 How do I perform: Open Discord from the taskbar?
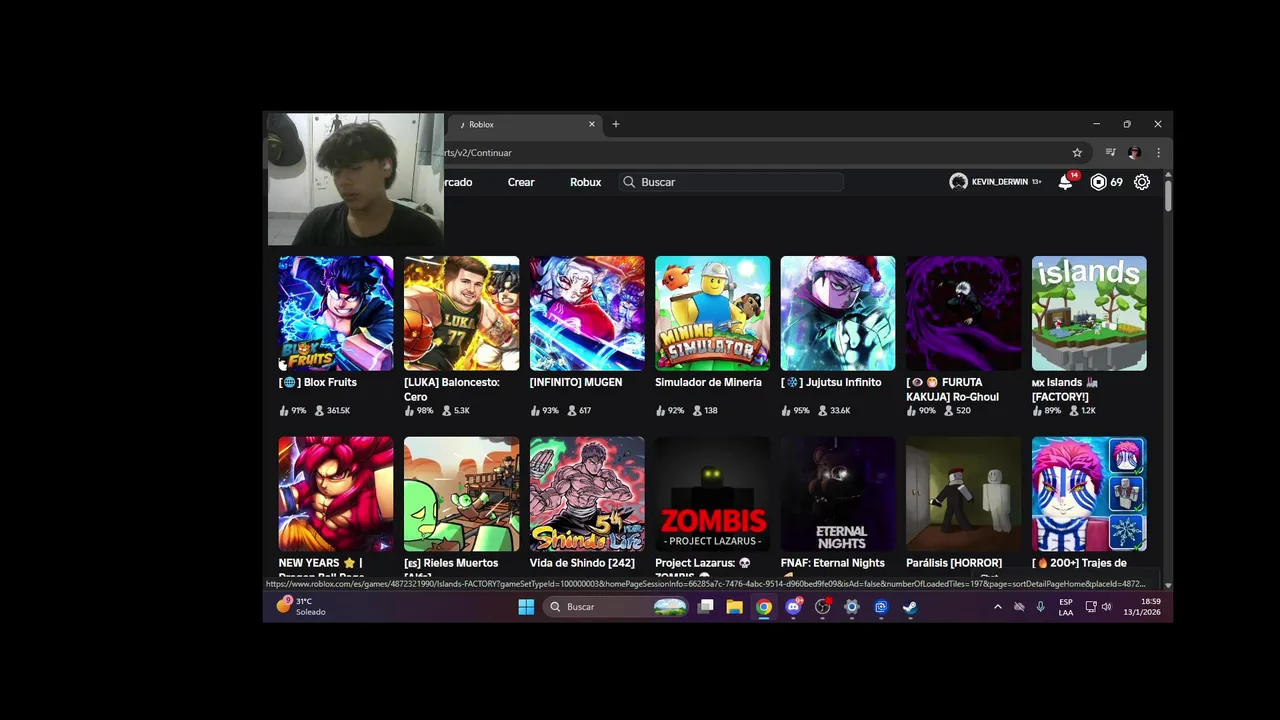pyautogui.click(x=794, y=607)
